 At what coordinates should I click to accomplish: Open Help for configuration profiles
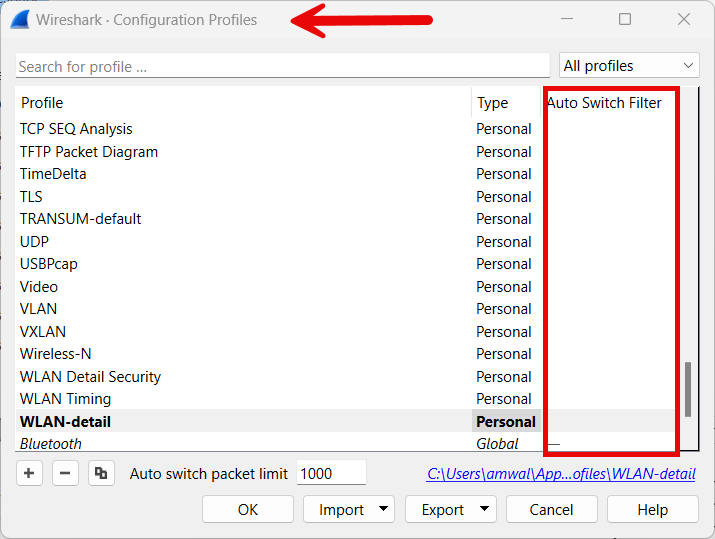pyautogui.click(x=652, y=509)
